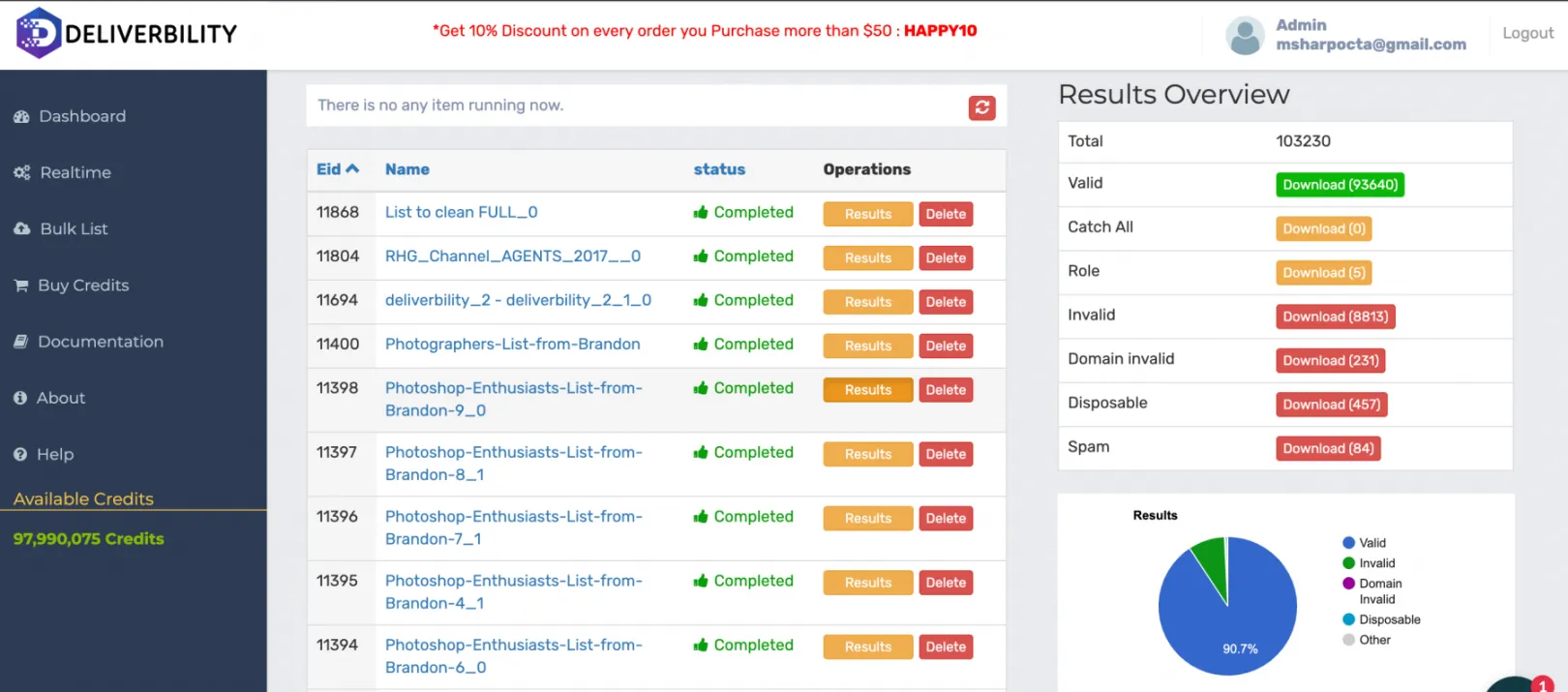The image size is (1568, 692).
Task: Click the 97,990,075 Credits balance text
Action: point(88,539)
